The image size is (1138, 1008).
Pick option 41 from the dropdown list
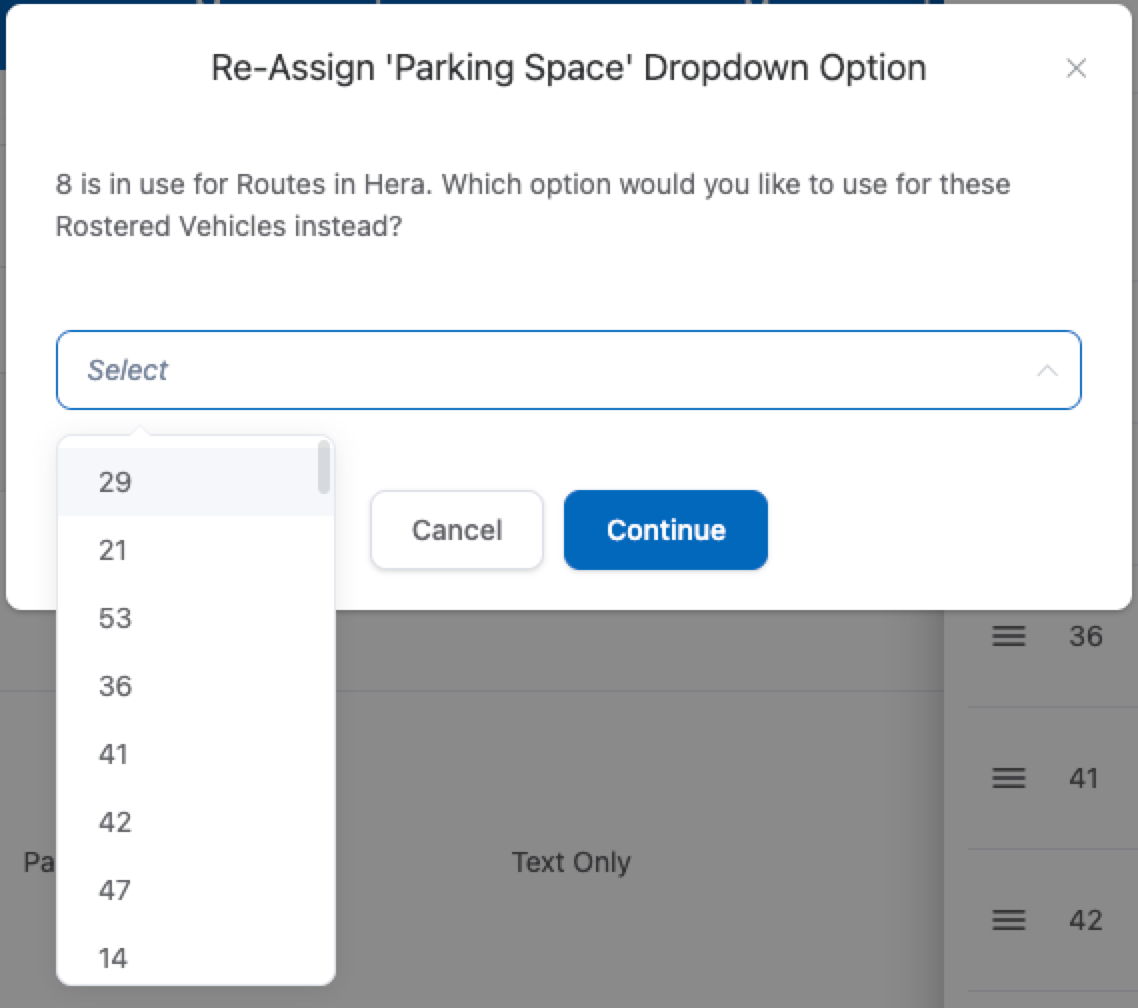pos(114,754)
